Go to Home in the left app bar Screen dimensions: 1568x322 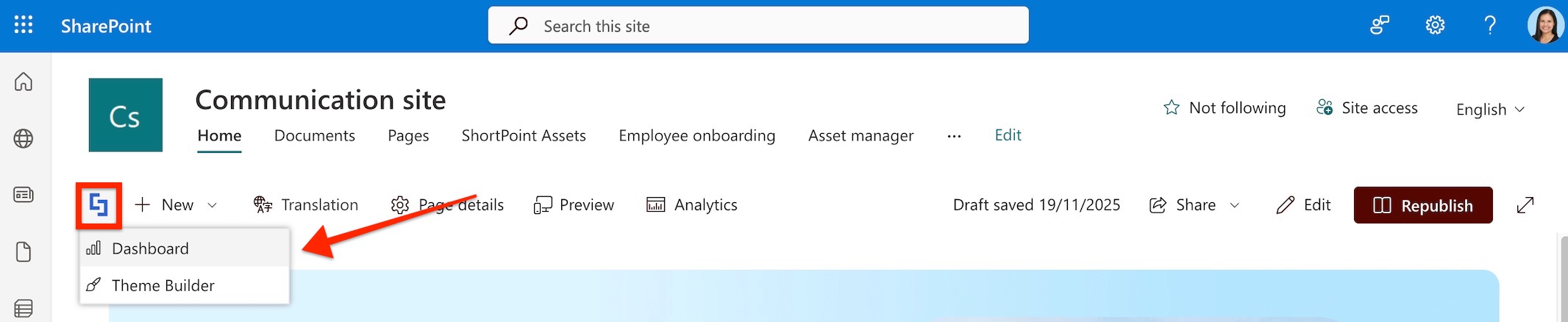[x=24, y=82]
